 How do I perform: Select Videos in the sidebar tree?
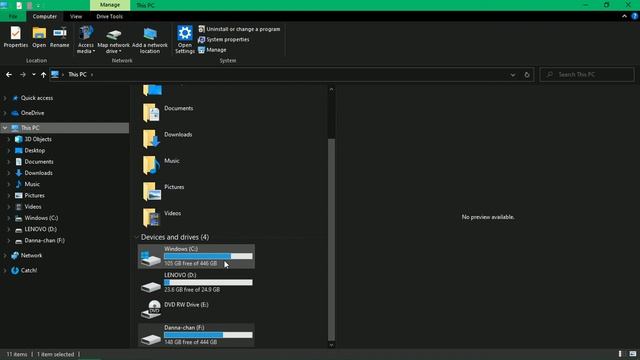coord(33,207)
